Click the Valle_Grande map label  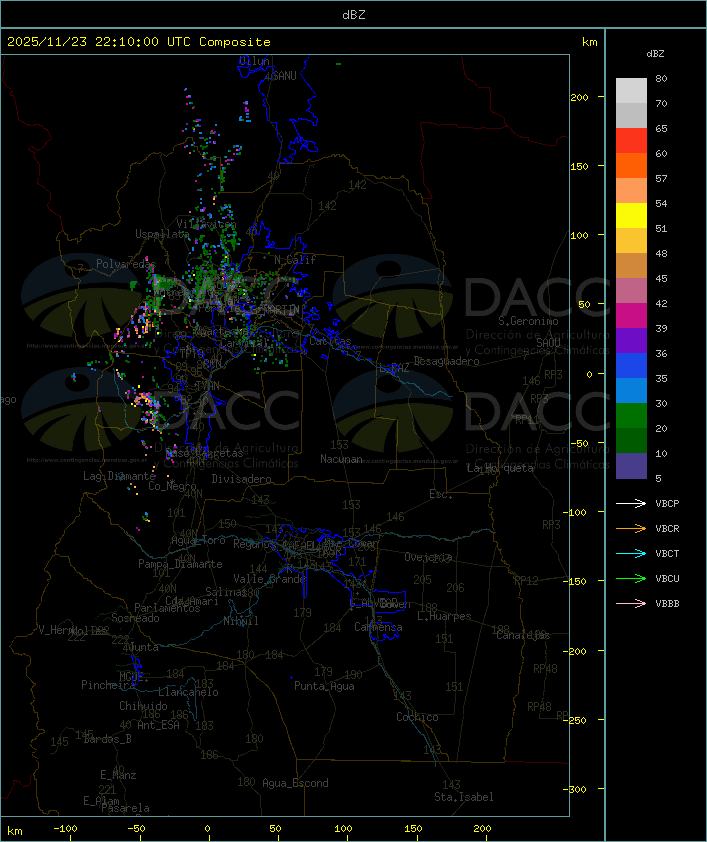pyautogui.click(x=269, y=579)
